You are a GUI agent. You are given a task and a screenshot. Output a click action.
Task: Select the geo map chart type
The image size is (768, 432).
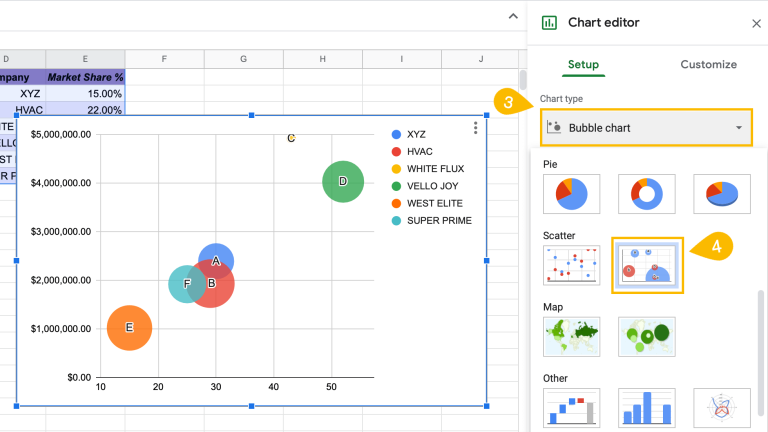[572, 337]
